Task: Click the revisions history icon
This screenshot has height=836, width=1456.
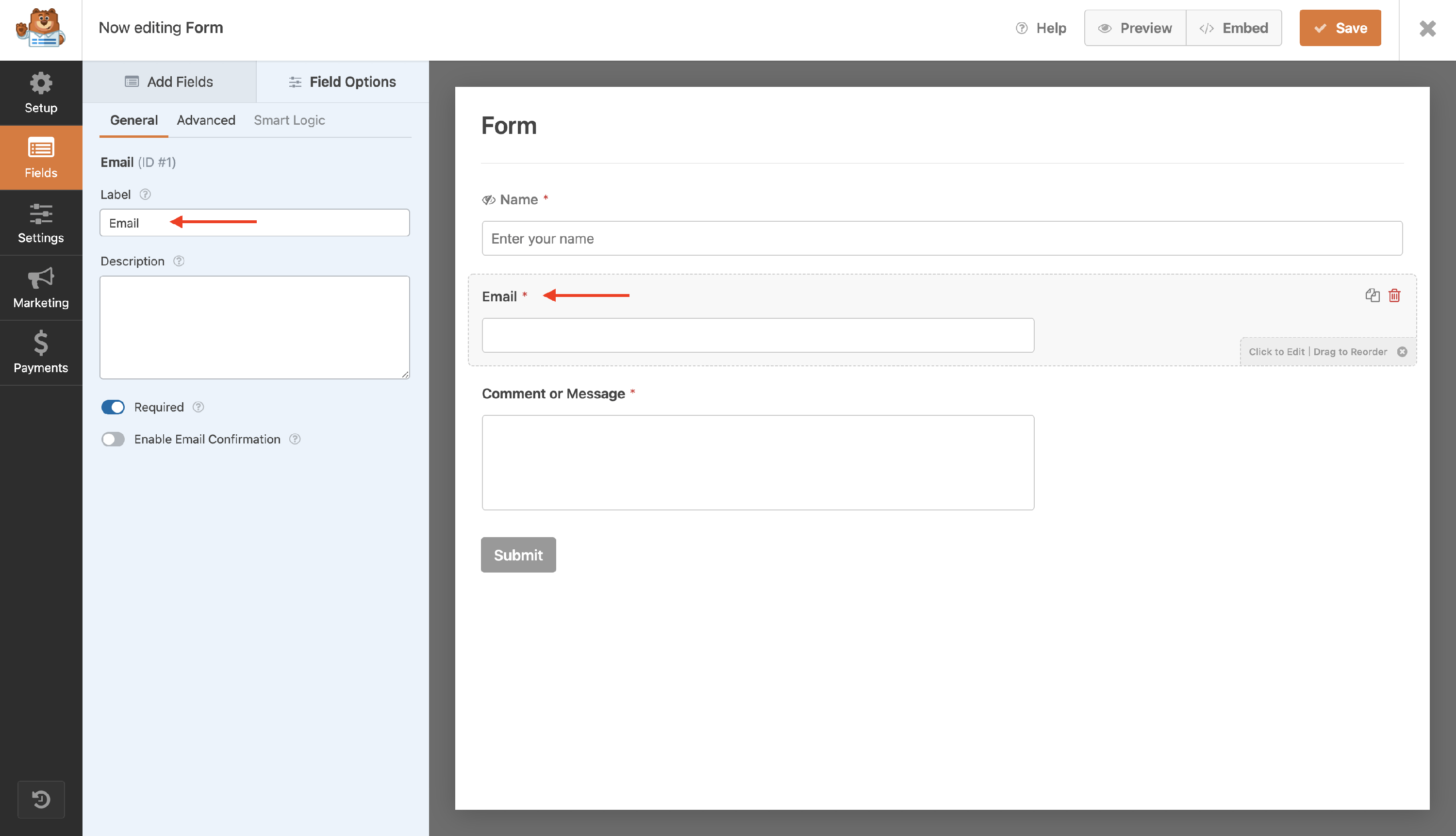Action: coord(41,799)
